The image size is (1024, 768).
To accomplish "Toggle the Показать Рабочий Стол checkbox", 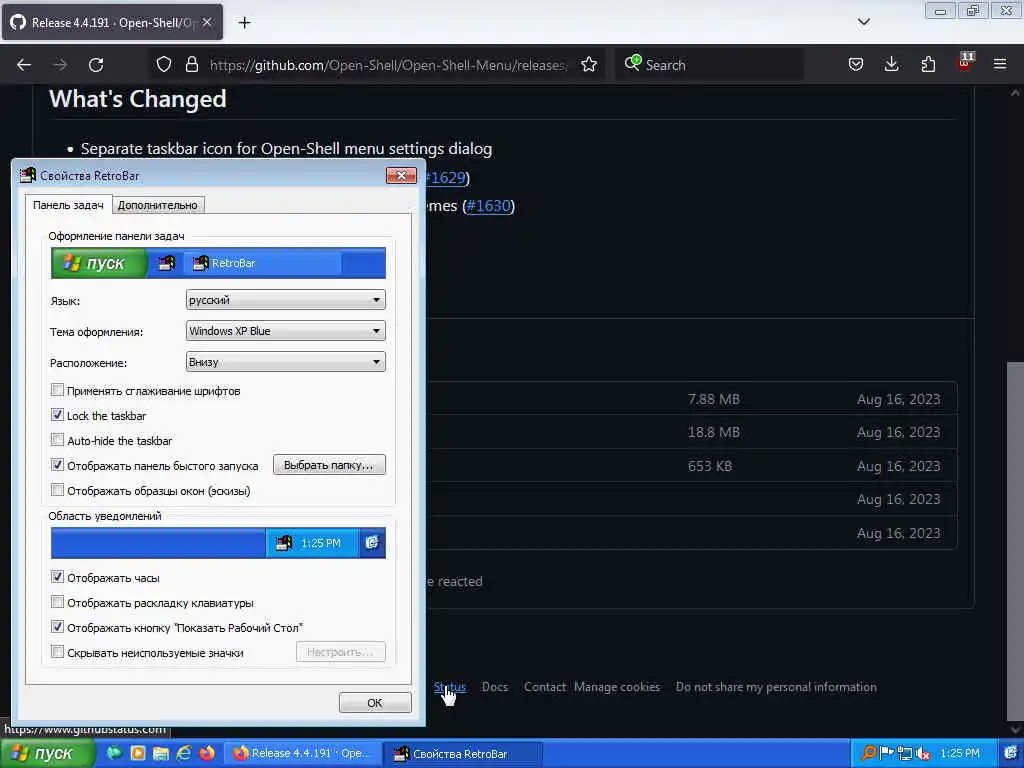I will coord(57,627).
